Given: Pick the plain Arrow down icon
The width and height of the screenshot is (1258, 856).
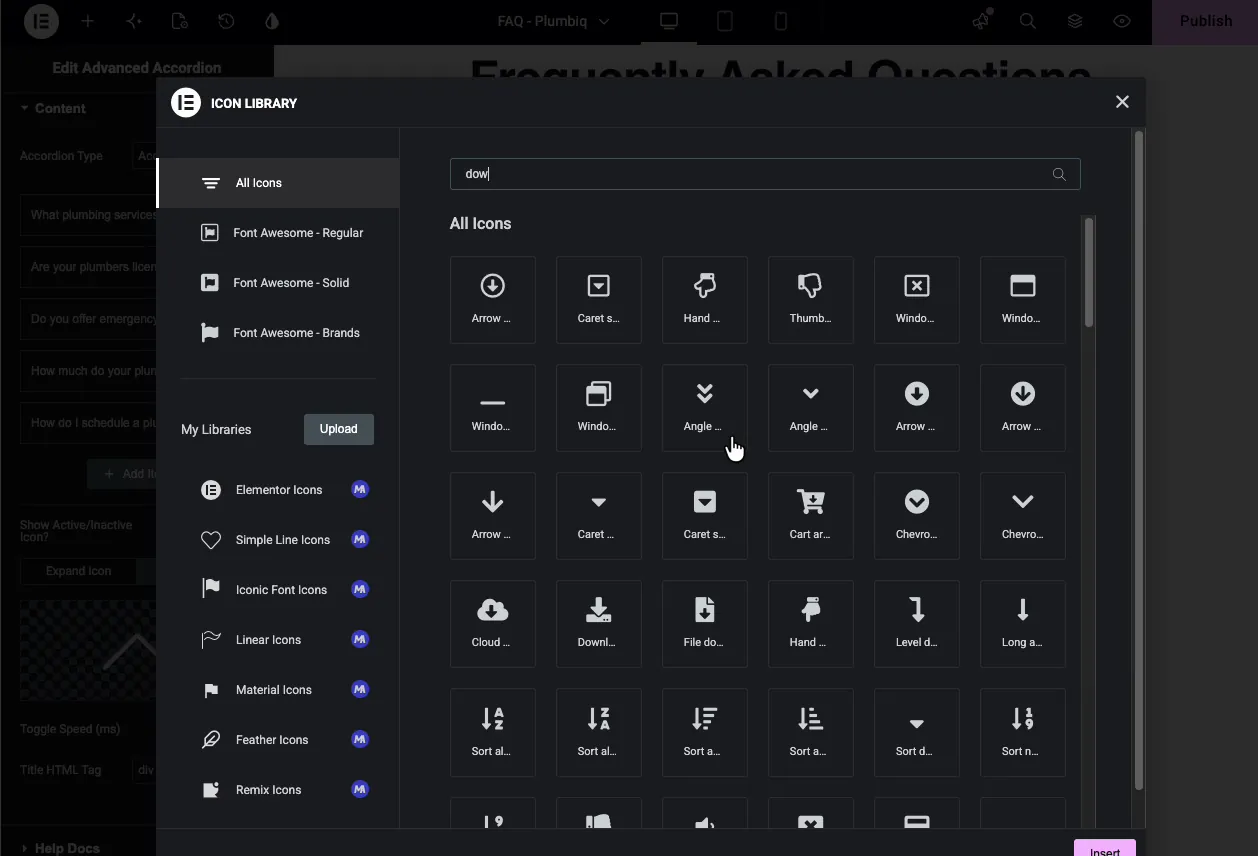Looking at the screenshot, I should (x=492, y=516).
